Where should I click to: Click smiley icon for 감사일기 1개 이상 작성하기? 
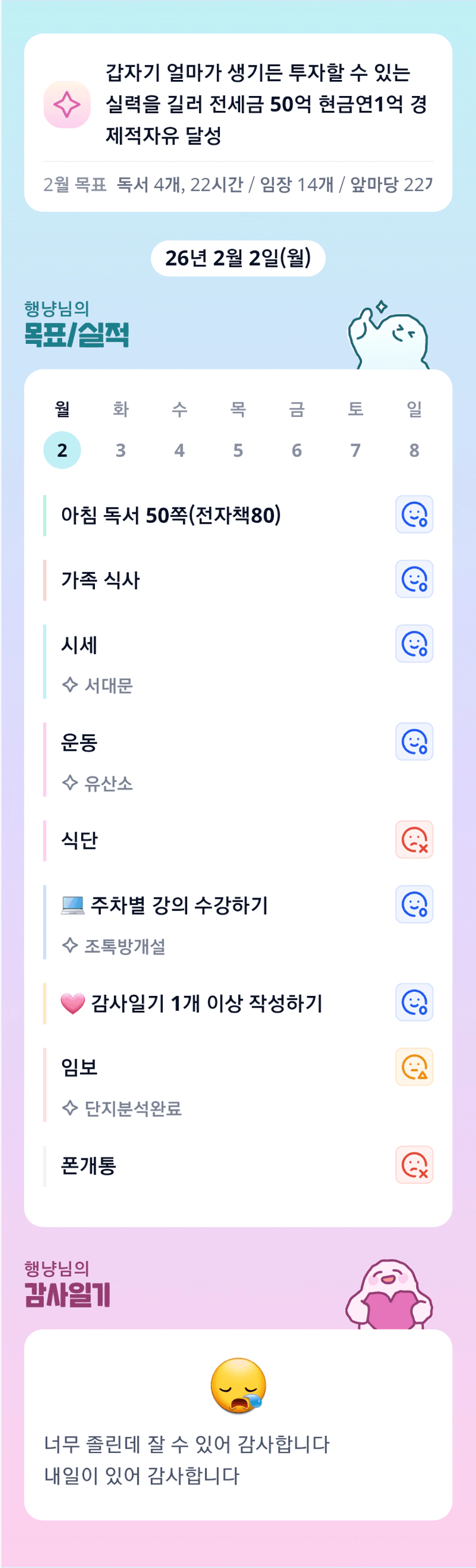[414, 1002]
